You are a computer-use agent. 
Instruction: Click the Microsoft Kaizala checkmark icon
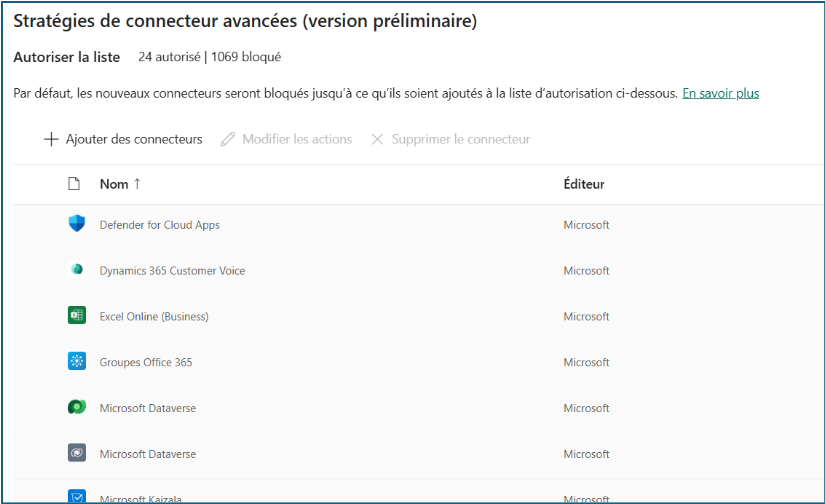click(x=76, y=497)
